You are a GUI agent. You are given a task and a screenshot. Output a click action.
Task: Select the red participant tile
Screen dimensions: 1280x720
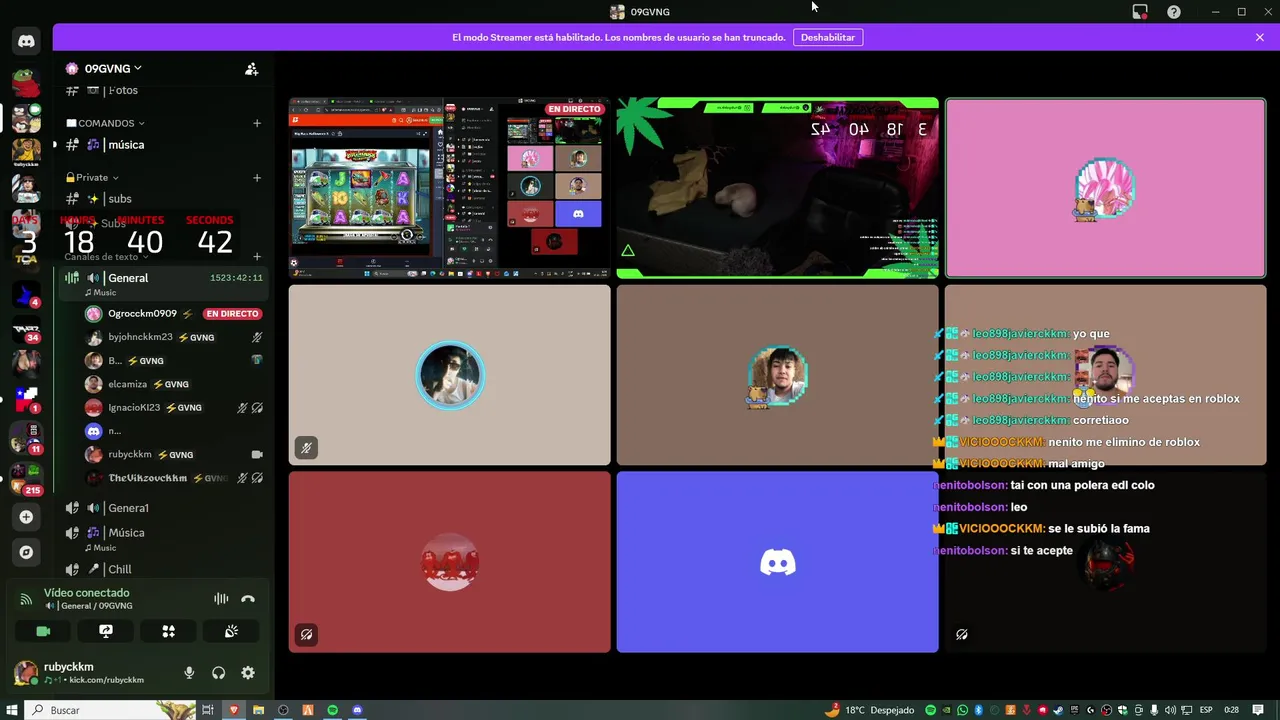[449, 562]
